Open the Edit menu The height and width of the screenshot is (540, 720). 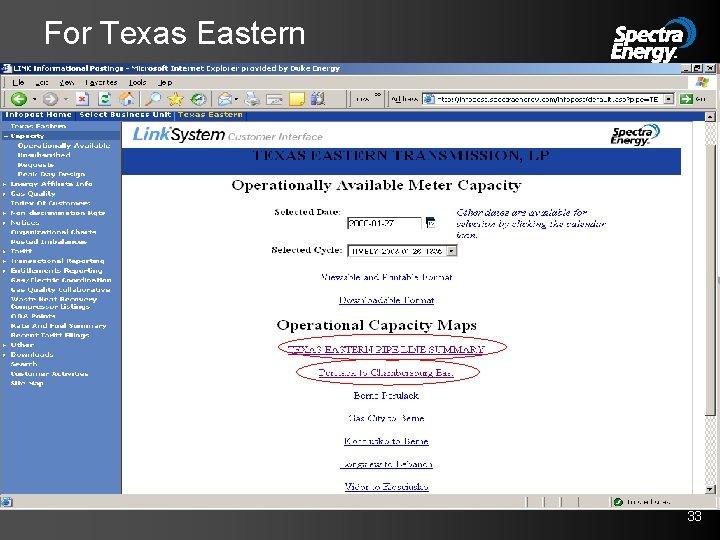[x=42, y=83]
